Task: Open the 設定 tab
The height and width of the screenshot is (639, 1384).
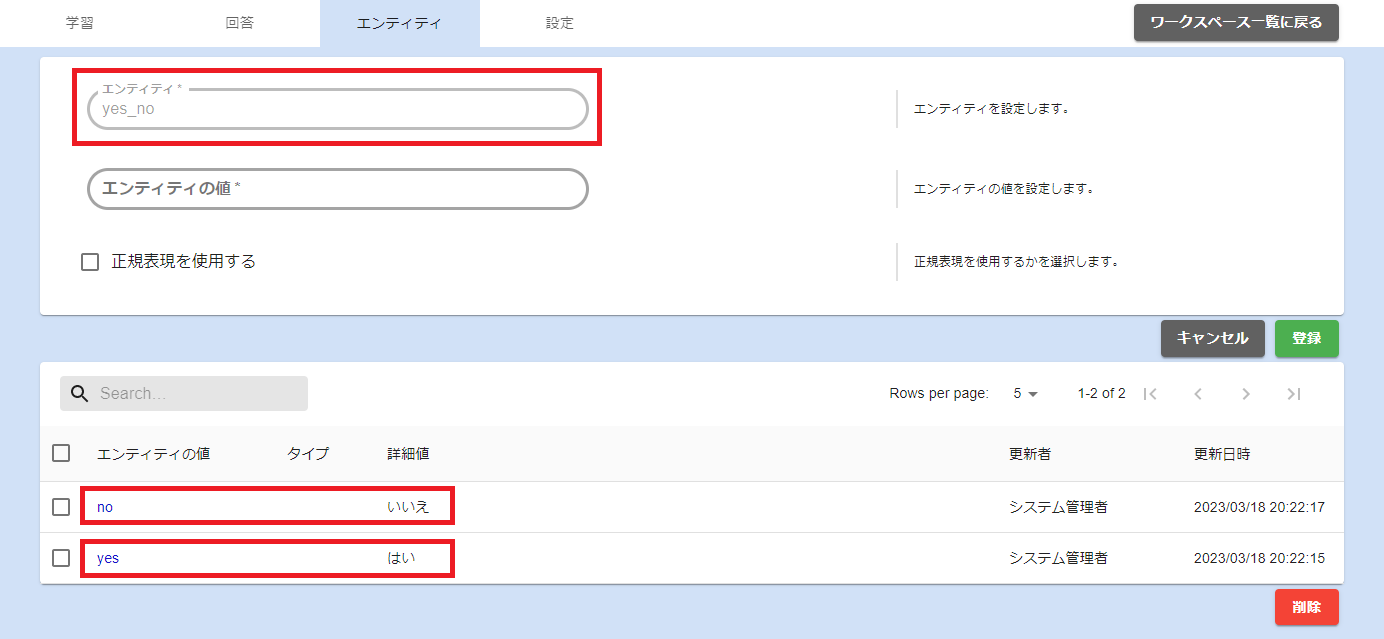Action: (560, 23)
